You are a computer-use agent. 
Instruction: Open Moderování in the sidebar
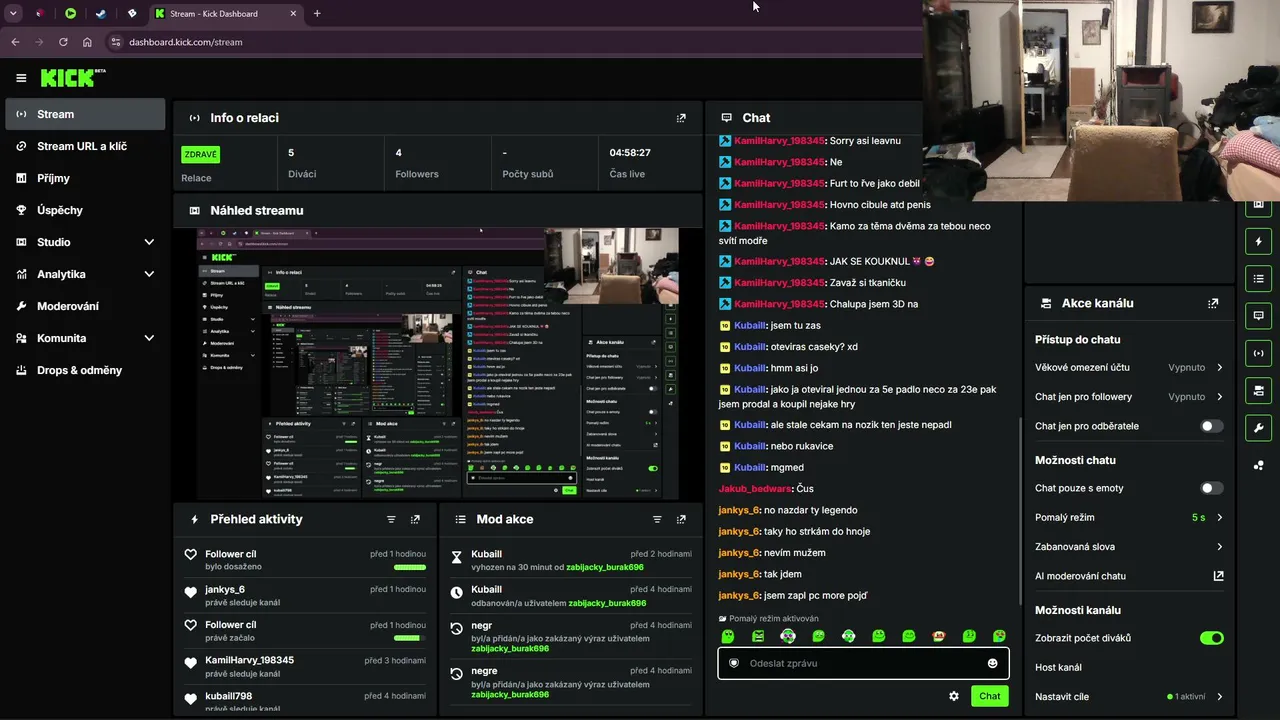[x=85, y=306]
